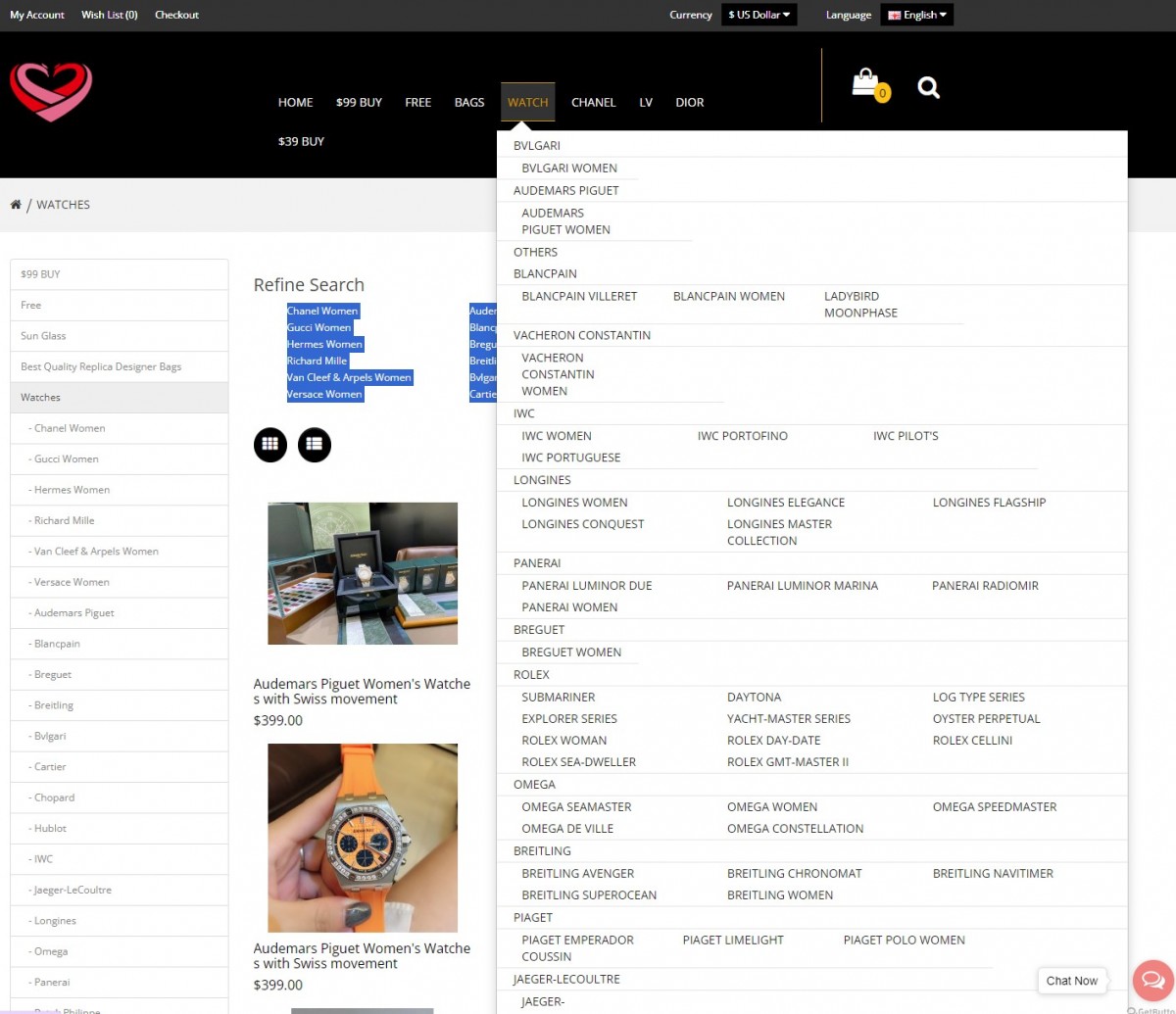Click the Chat Now label
Image resolution: width=1176 pixels, height=1014 pixels.
[x=1072, y=981]
